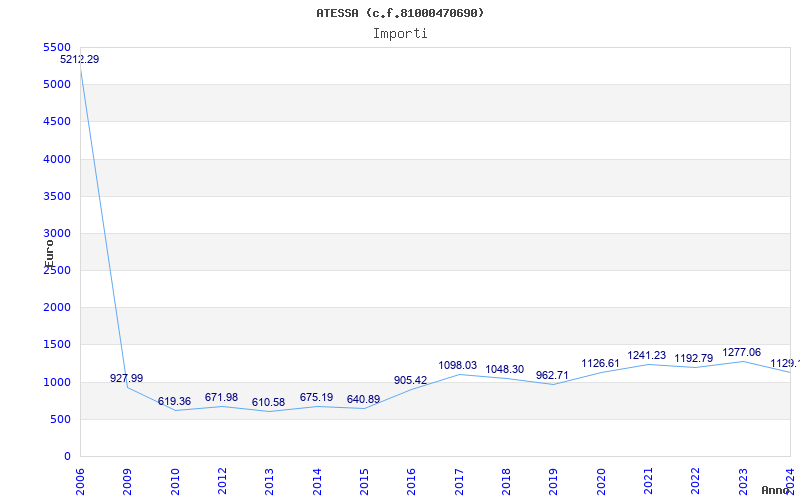Click the x-axis year label 2019

point(553,482)
